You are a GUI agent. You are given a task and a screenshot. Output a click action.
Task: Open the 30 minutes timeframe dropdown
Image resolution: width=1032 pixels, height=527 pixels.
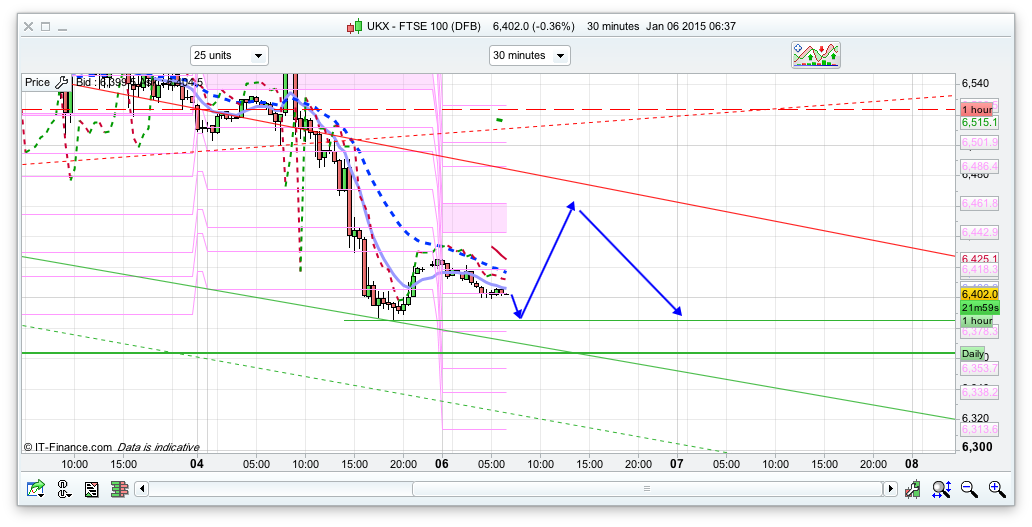click(x=529, y=55)
